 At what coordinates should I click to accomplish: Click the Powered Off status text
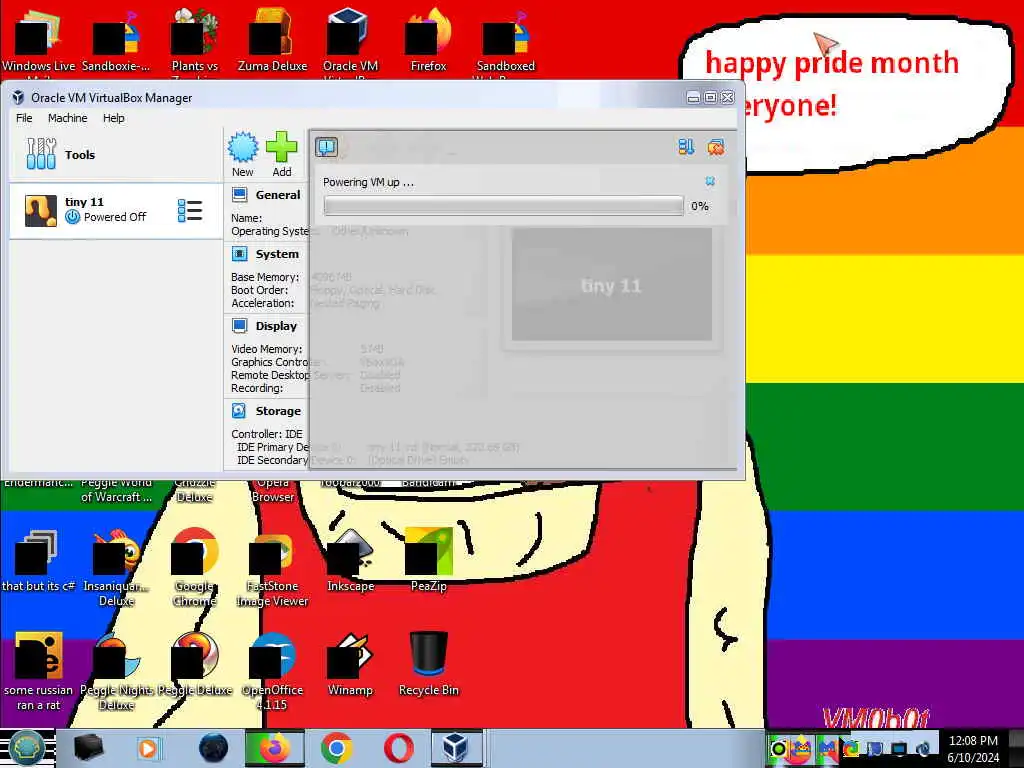pos(115,217)
